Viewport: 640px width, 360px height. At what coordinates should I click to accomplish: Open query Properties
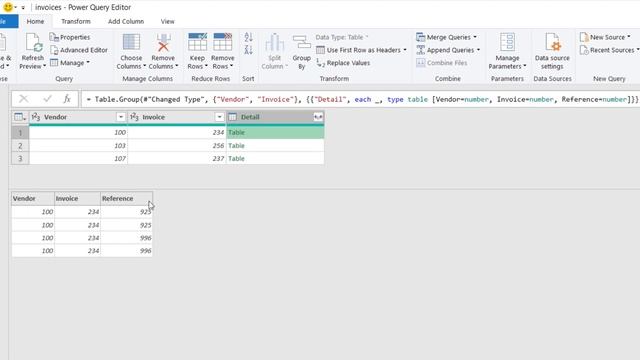[70, 37]
